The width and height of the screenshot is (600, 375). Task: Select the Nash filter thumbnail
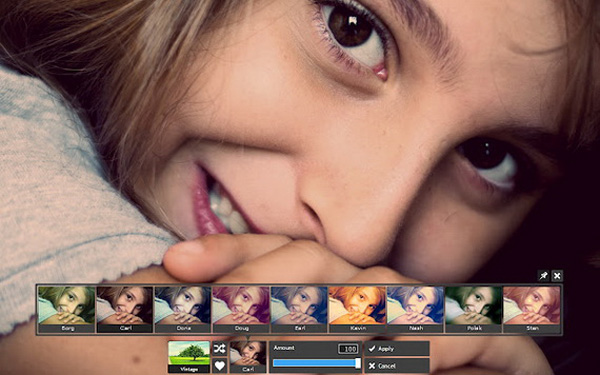(416, 309)
